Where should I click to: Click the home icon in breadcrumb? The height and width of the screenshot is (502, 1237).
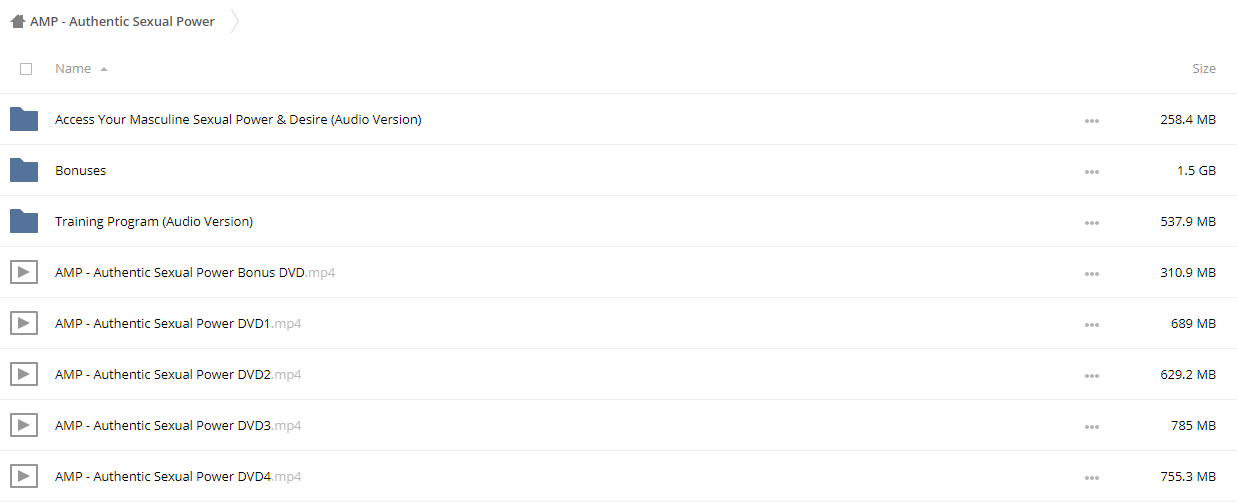(17, 21)
